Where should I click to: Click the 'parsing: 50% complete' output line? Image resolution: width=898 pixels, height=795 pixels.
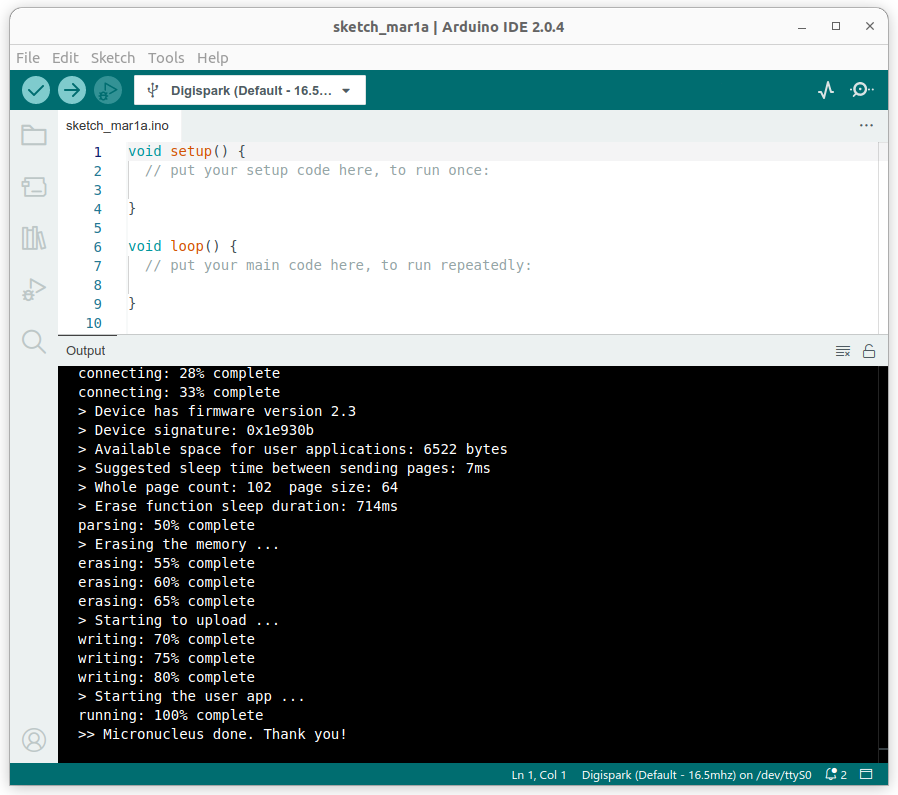[166, 525]
